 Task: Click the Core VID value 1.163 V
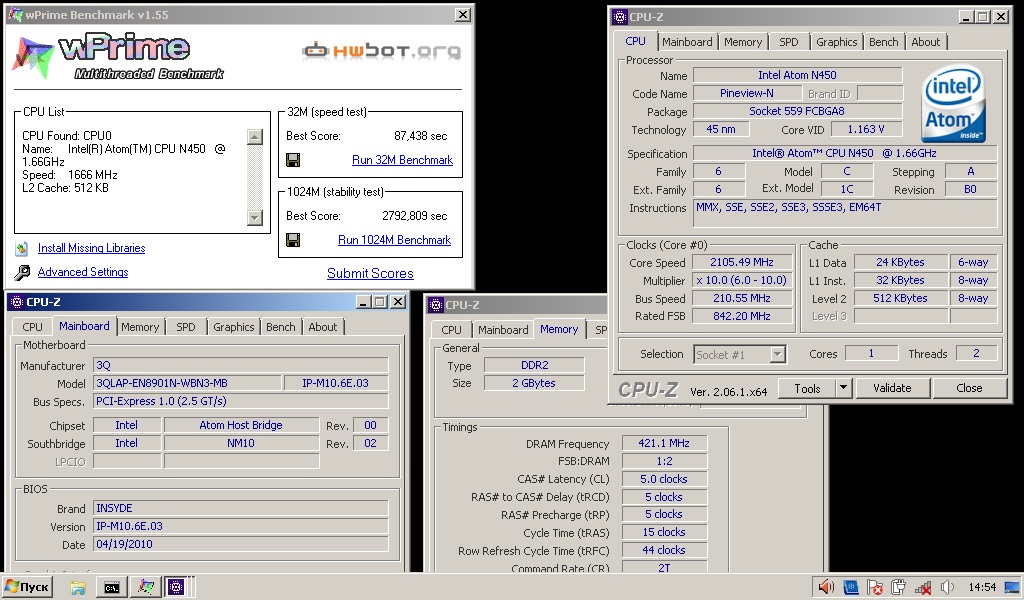[x=865, y=129]
